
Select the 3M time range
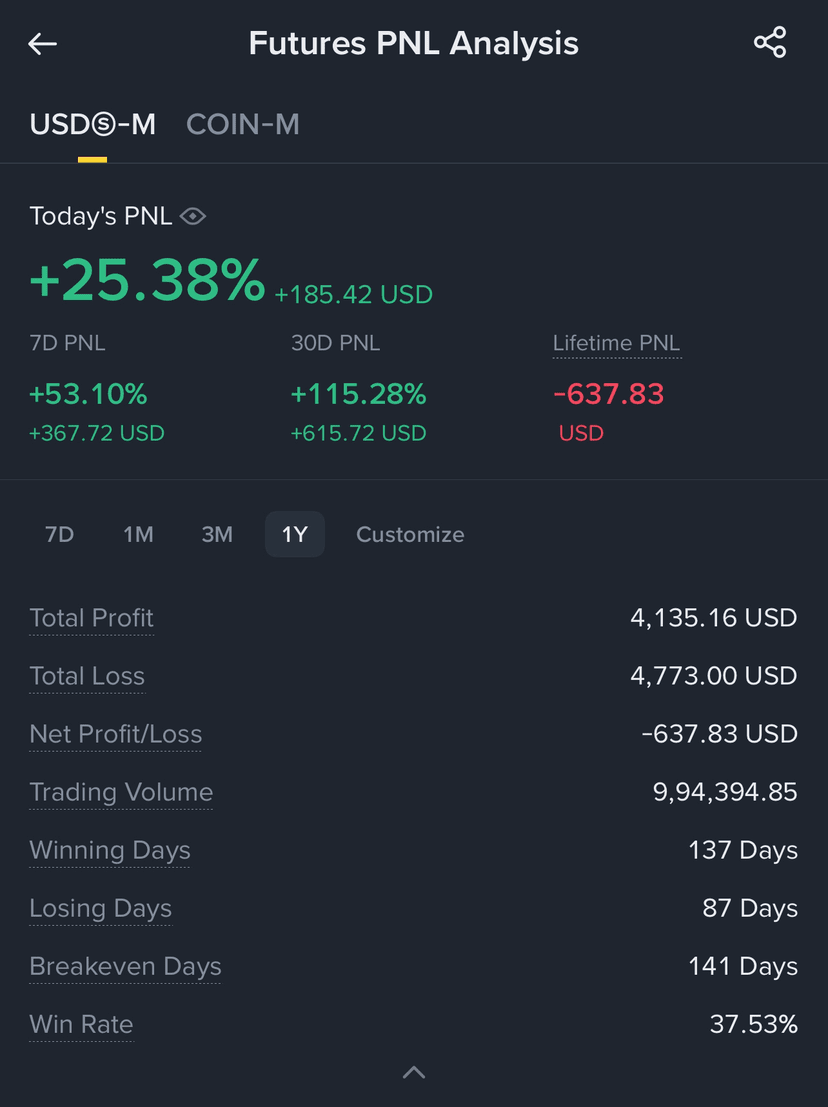217,534
